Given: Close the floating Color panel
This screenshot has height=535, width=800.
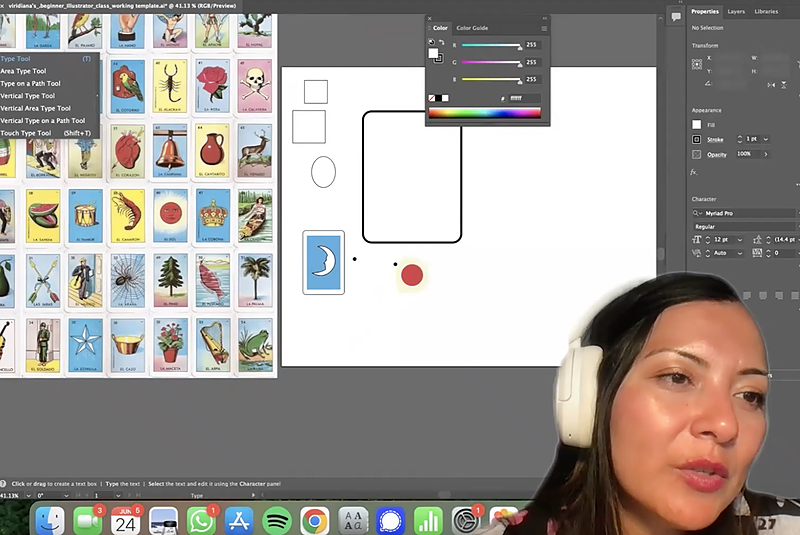Looking at the screenshot, I should [x=430, y=18].
